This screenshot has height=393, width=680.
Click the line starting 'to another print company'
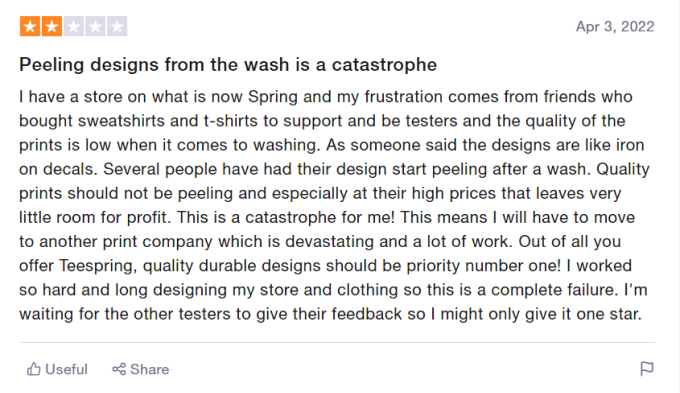[320, 242]
